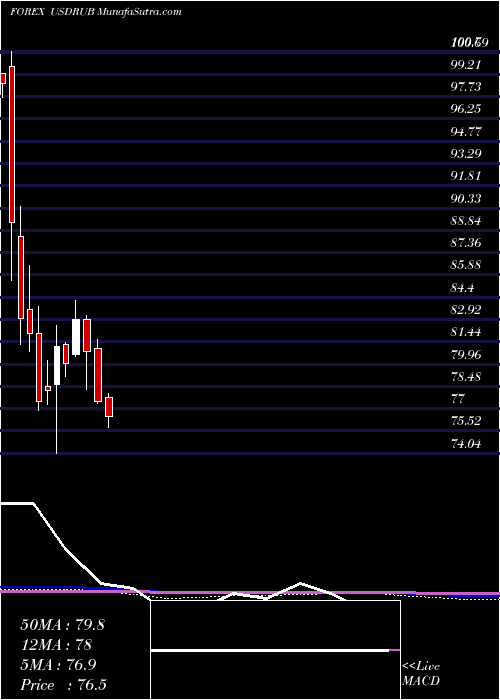Click the 75.52 price axis label
This screenshot has height=700, width=500.
pos(466,421)
